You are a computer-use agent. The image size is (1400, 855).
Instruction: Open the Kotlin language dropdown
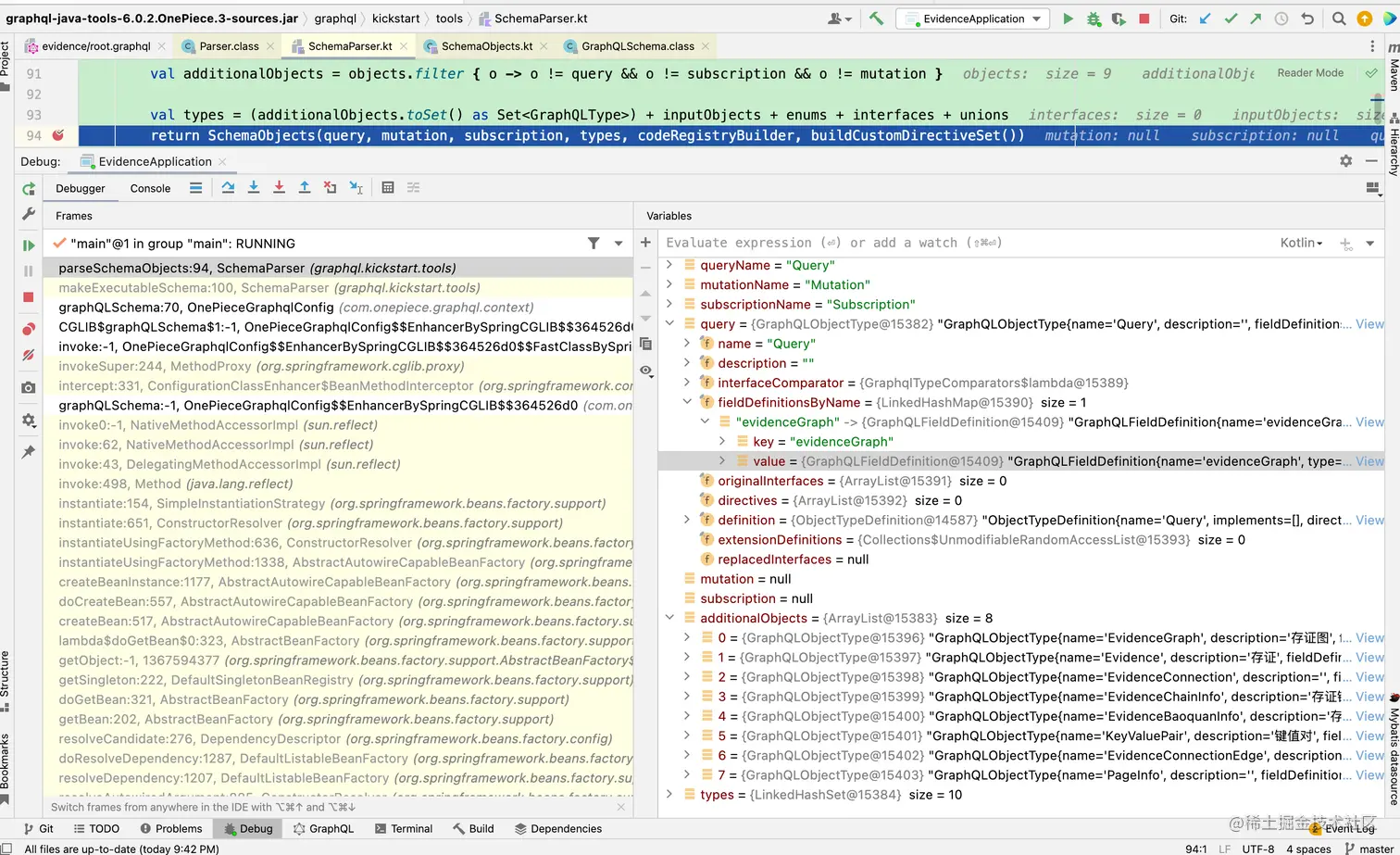pos(1301,243)
